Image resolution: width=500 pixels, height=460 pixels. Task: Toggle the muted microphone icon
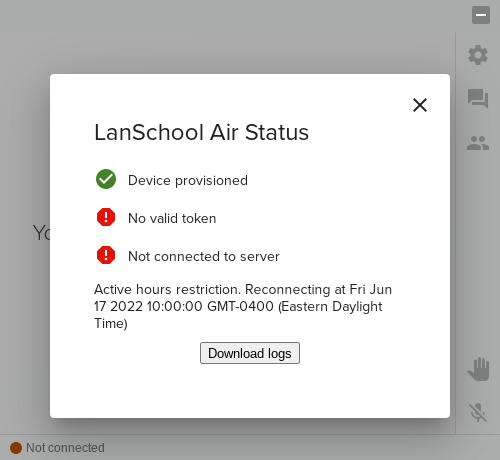pyautogui.click(x=478, y=412)
